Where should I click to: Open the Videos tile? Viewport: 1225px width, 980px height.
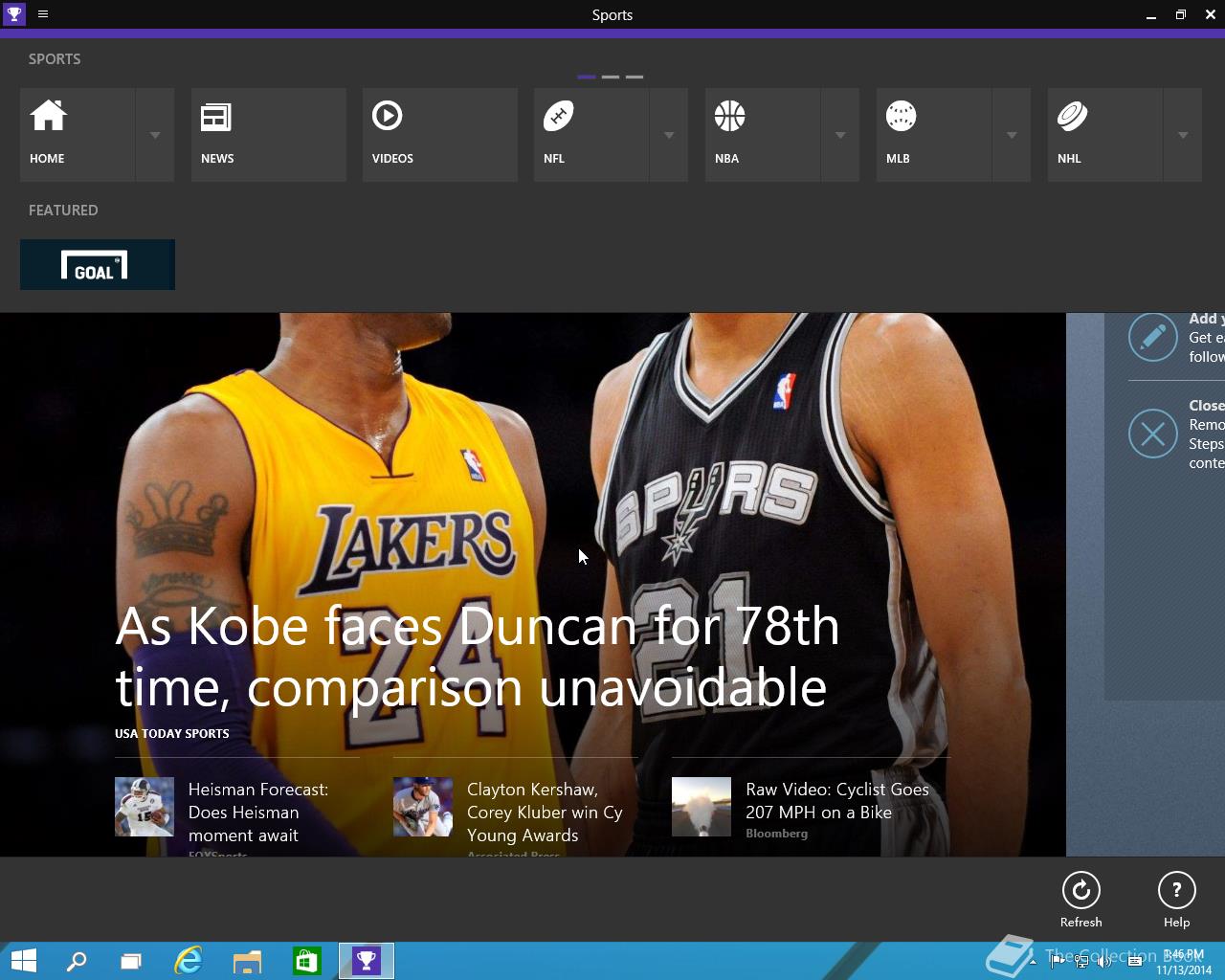440,134
